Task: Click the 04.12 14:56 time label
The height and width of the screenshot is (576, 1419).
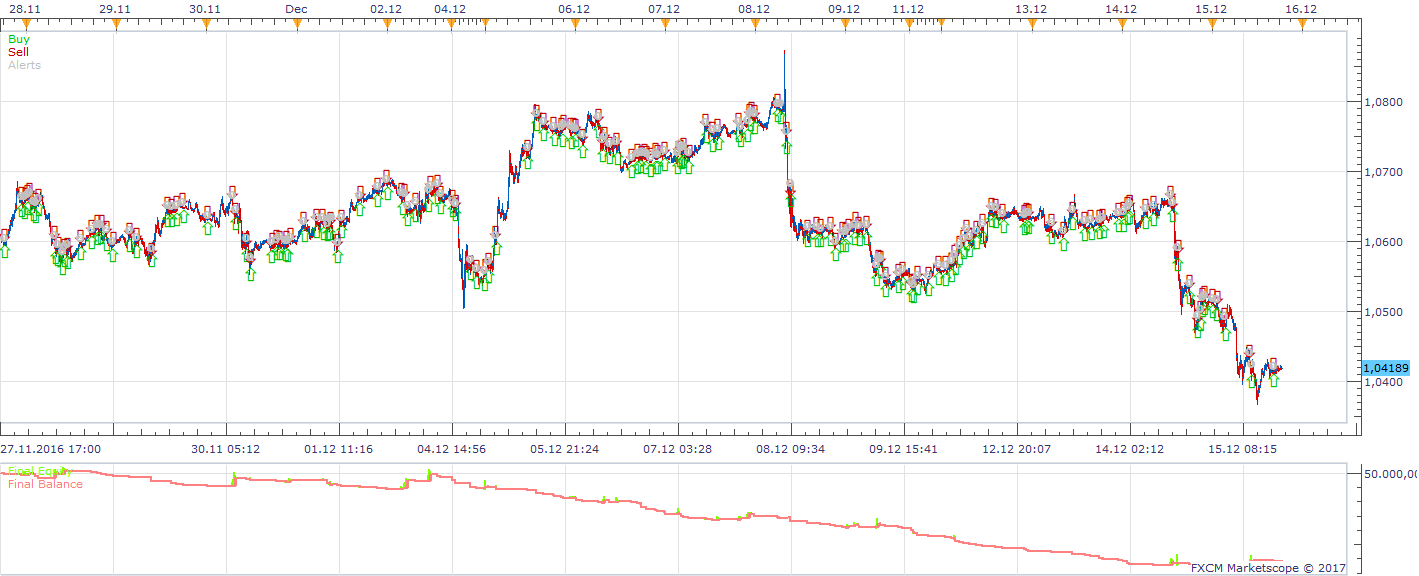Action: 452,449
